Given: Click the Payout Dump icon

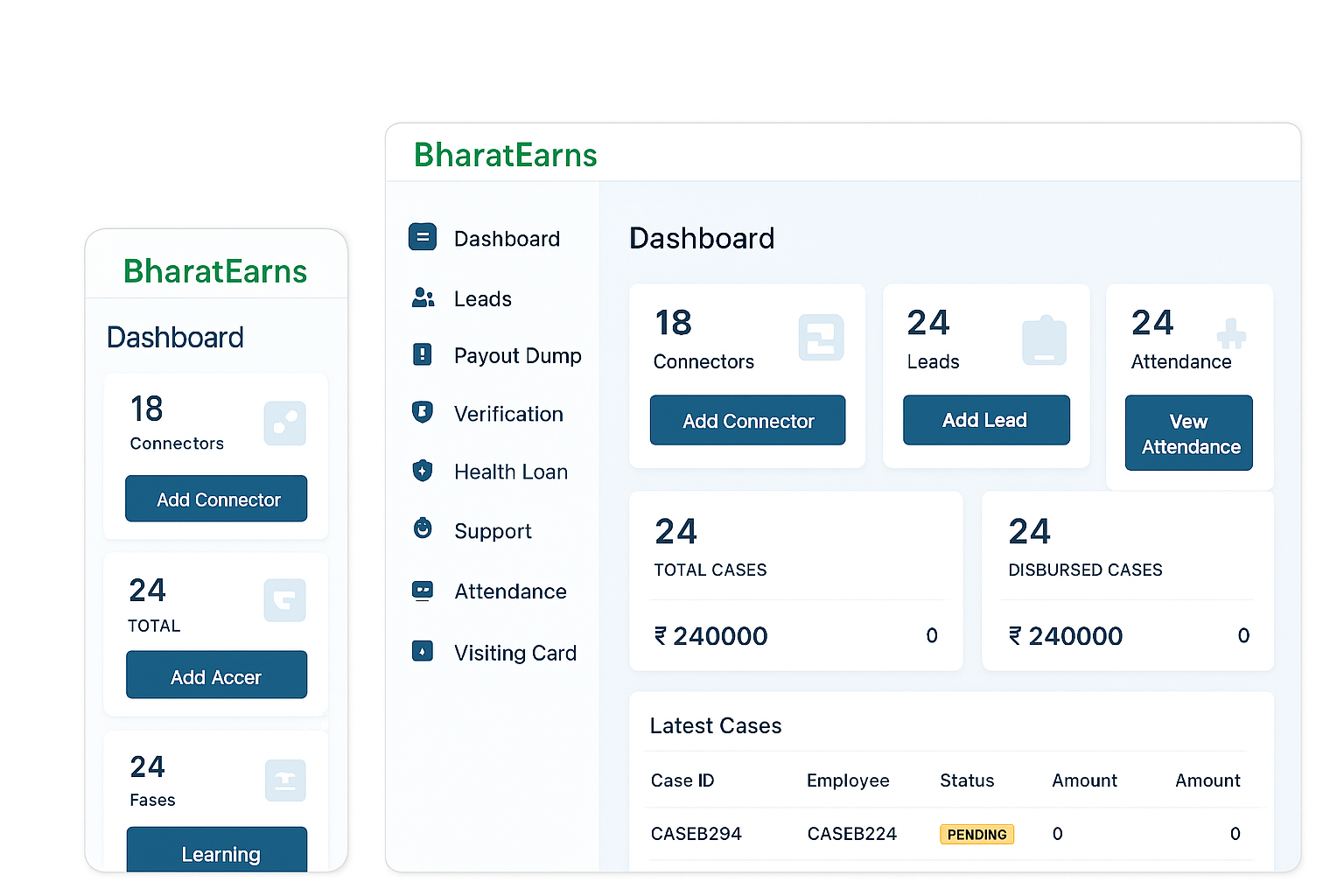Looking at the screenshot, I should 423,354.
